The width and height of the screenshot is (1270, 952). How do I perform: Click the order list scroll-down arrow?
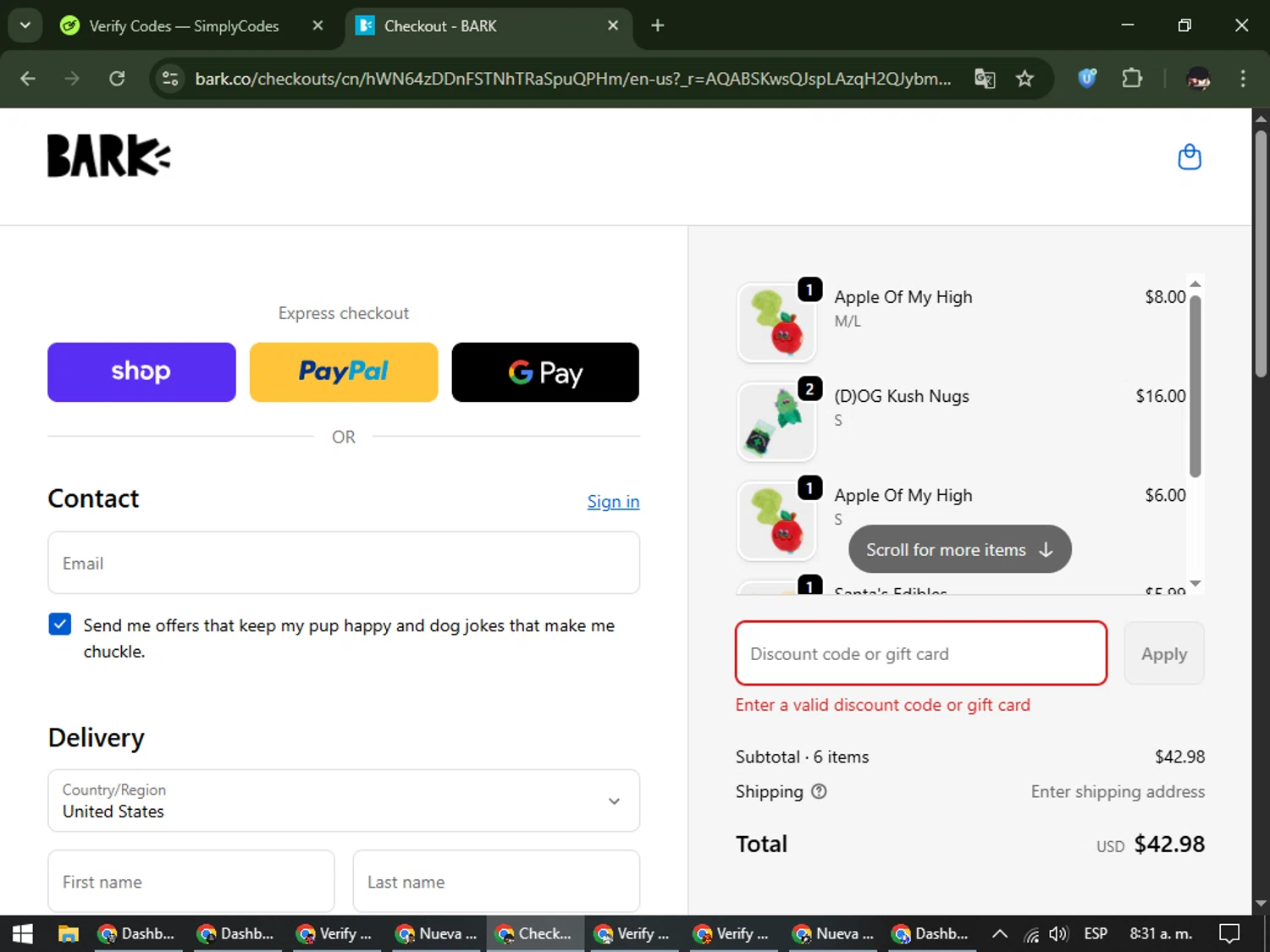[1195, 583]
